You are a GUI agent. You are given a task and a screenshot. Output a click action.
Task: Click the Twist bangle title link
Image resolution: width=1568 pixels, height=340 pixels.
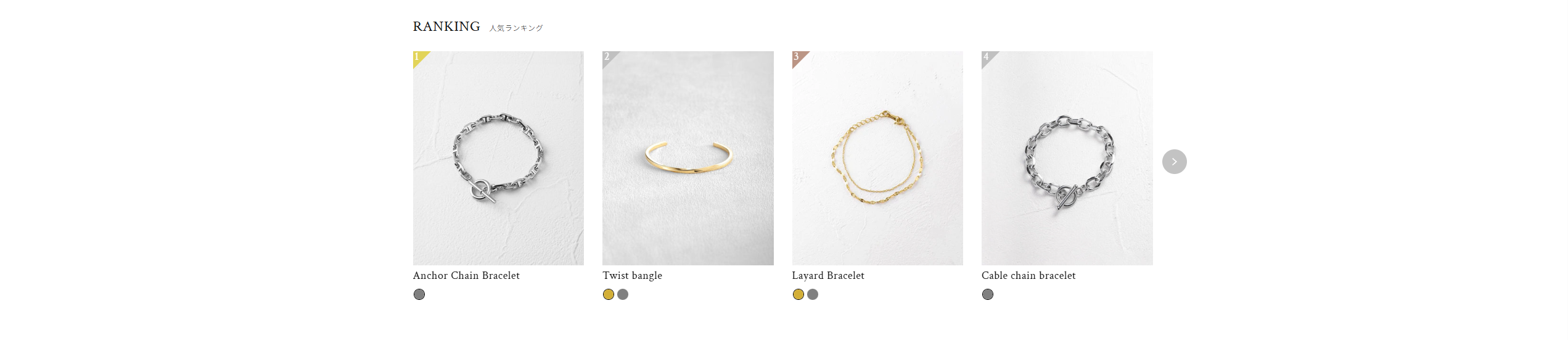632,276
